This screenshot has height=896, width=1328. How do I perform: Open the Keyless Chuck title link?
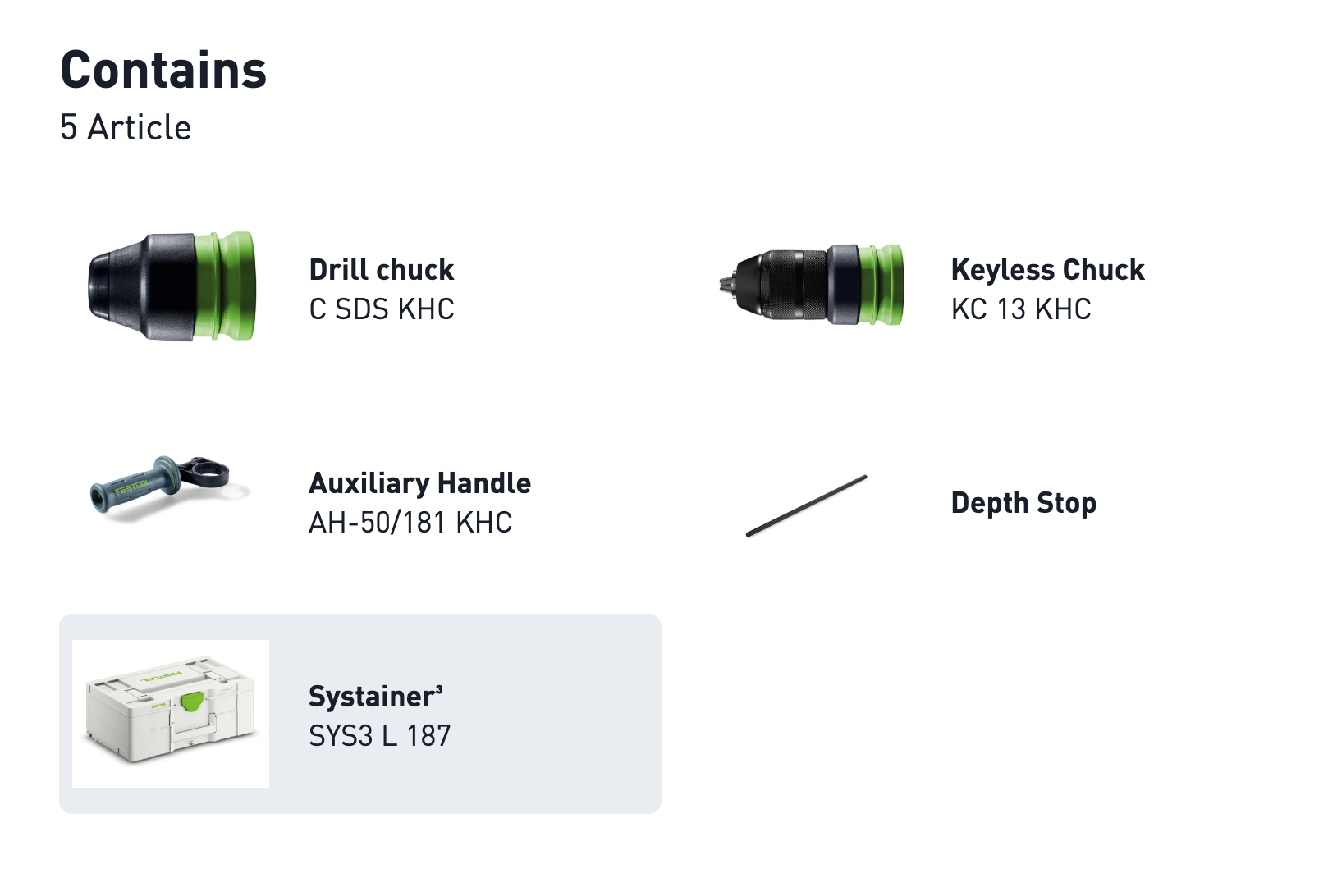tap(1047, 270)
